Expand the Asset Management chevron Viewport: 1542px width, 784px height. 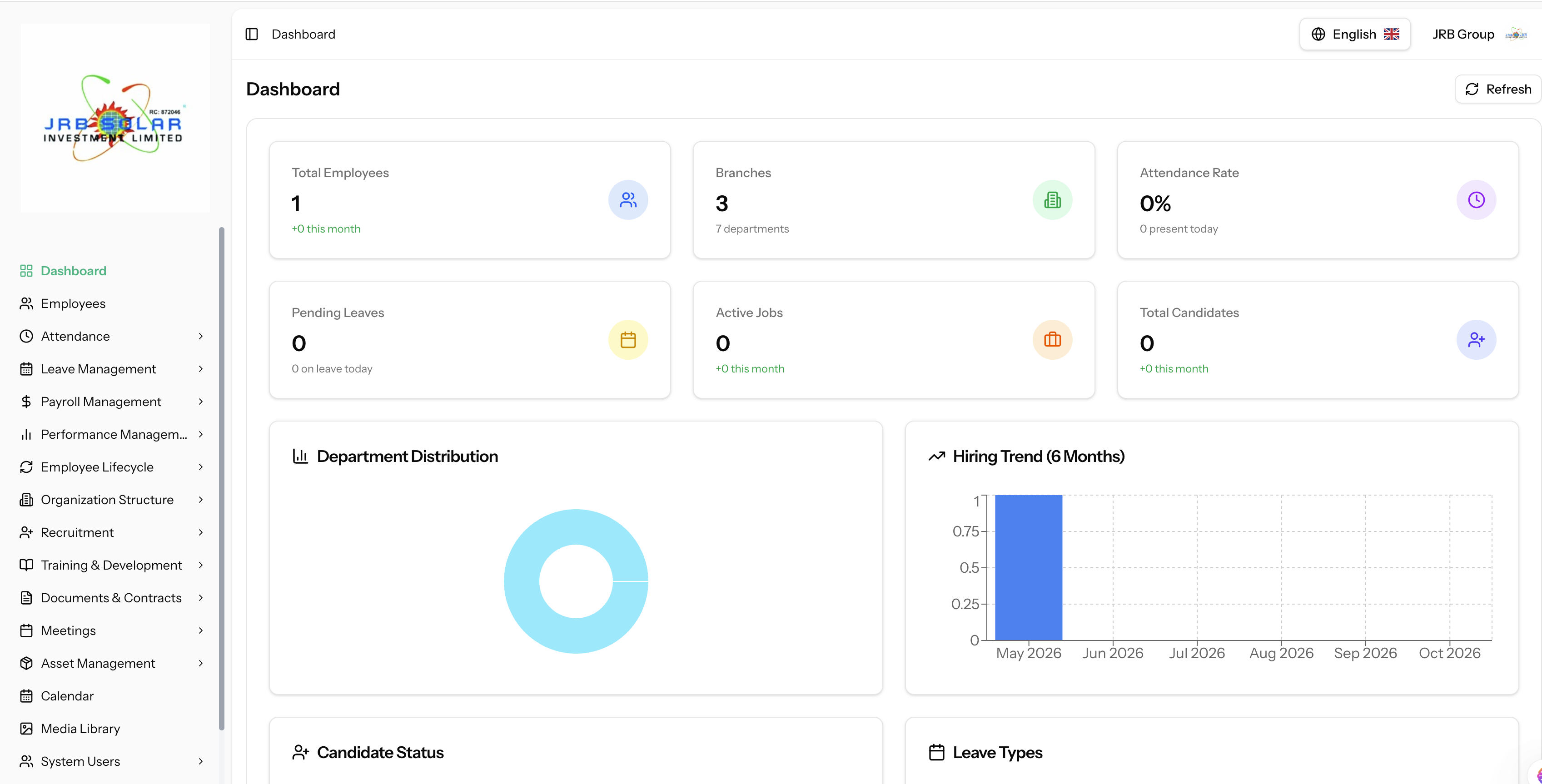(x=200, y=663)
